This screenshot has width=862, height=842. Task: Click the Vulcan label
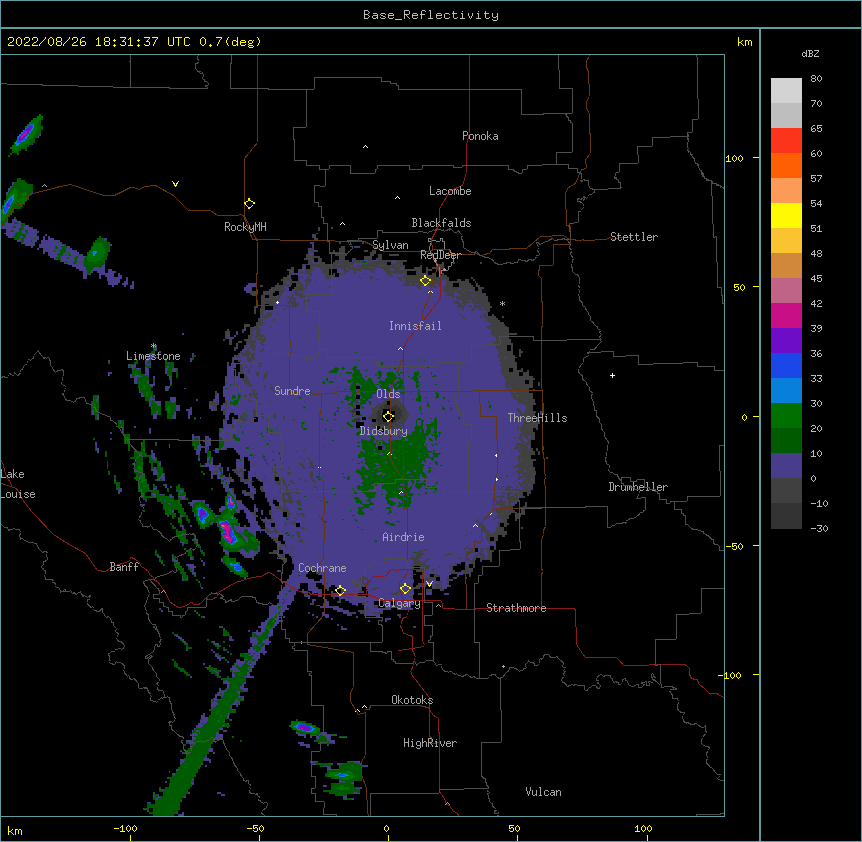pos(543,792)
